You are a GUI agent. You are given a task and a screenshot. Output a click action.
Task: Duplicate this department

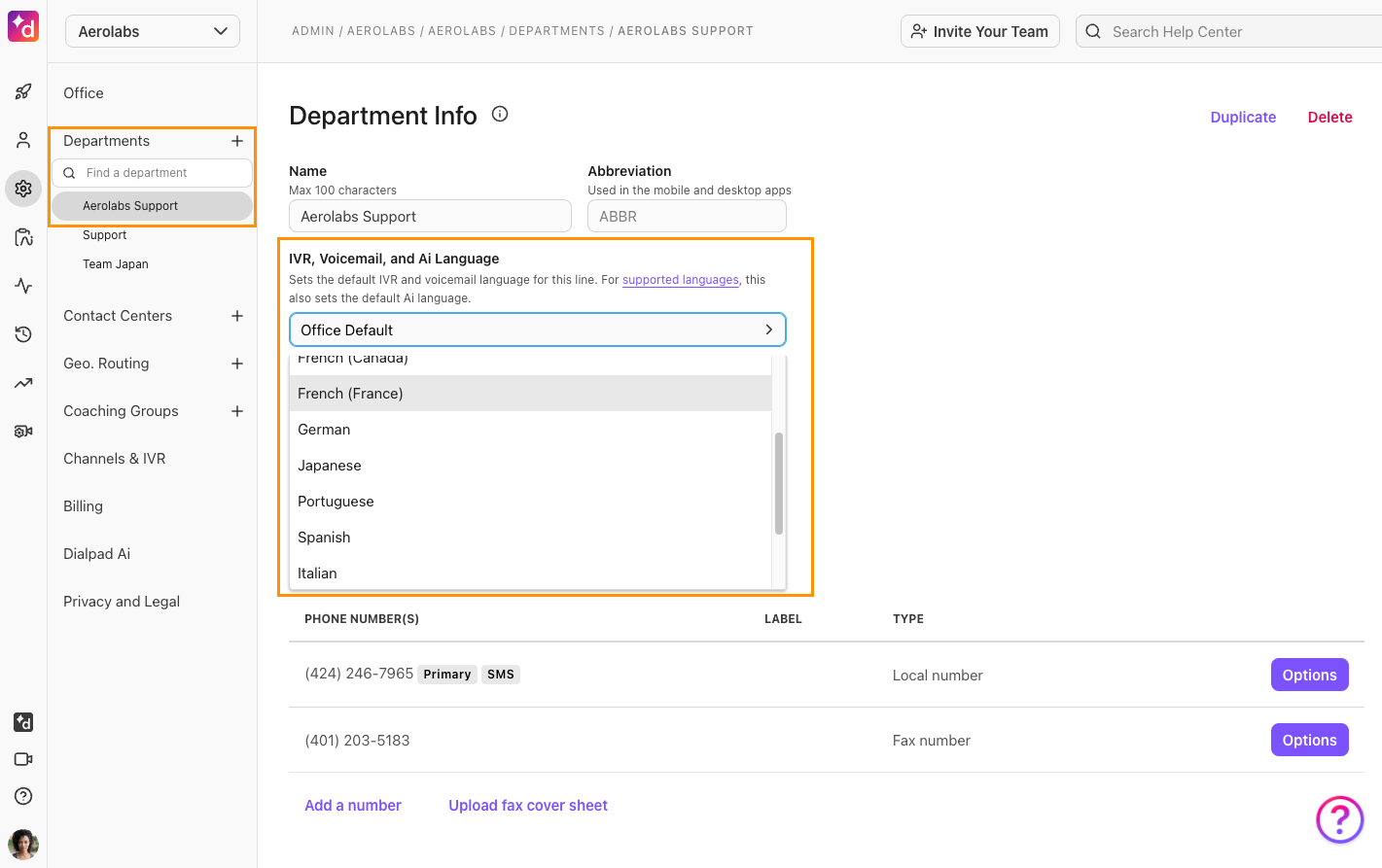coord(1243,117)
